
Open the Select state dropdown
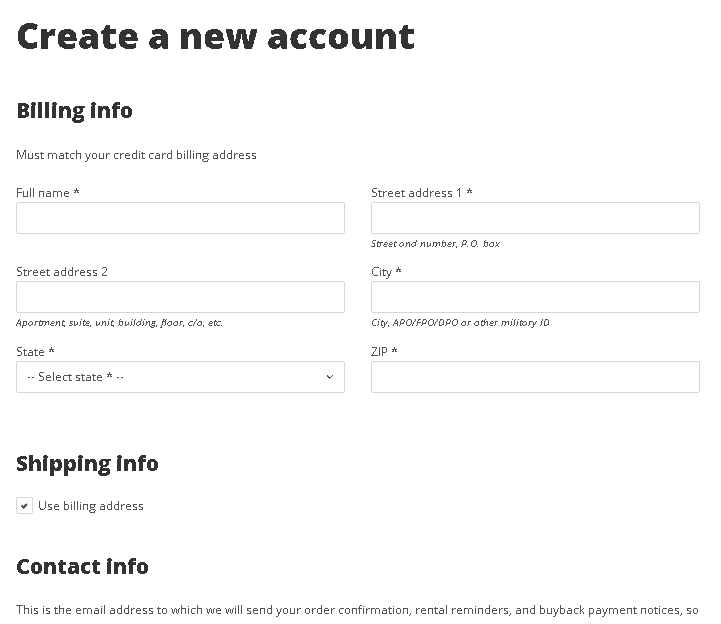(180, 377)
